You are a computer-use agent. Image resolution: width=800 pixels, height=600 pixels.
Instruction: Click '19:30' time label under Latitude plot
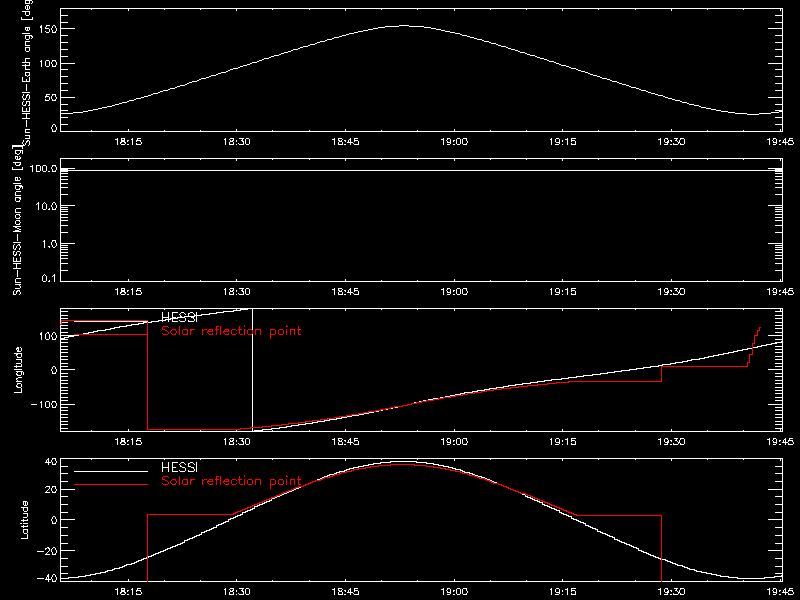(671, 592)
